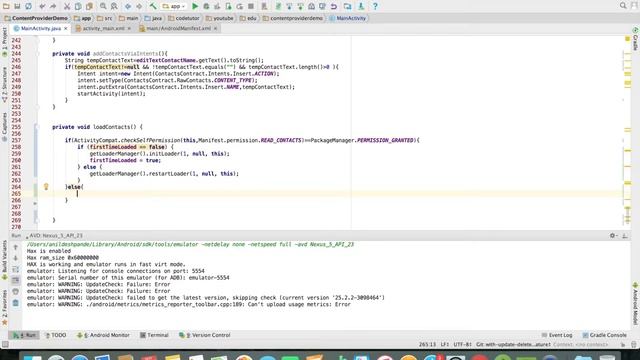Viewport: 640px width, 360px height.
Task: Click the Save All toolbar icon
Action: pyautogui.click(x=17, y=6)
